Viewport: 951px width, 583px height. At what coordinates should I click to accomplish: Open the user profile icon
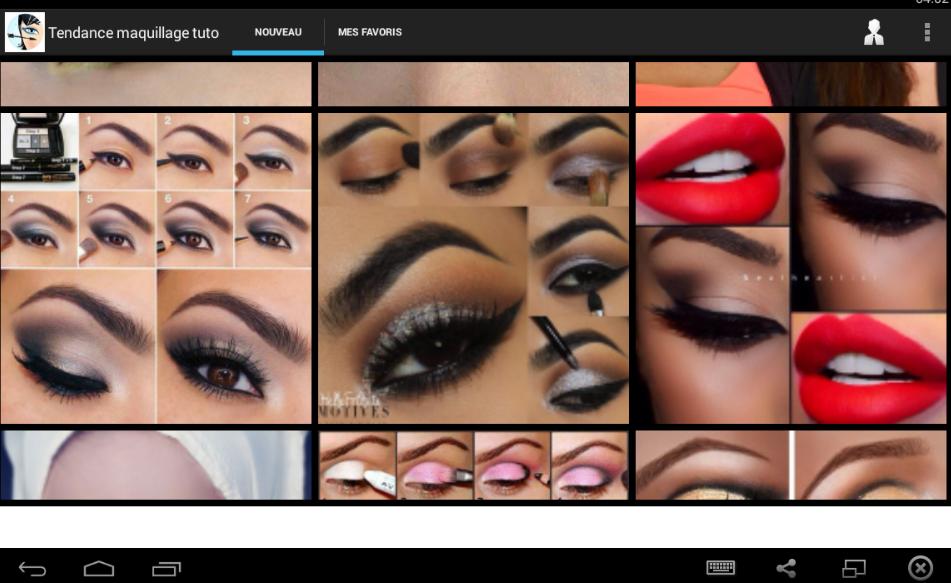click(x=874, y=32)
